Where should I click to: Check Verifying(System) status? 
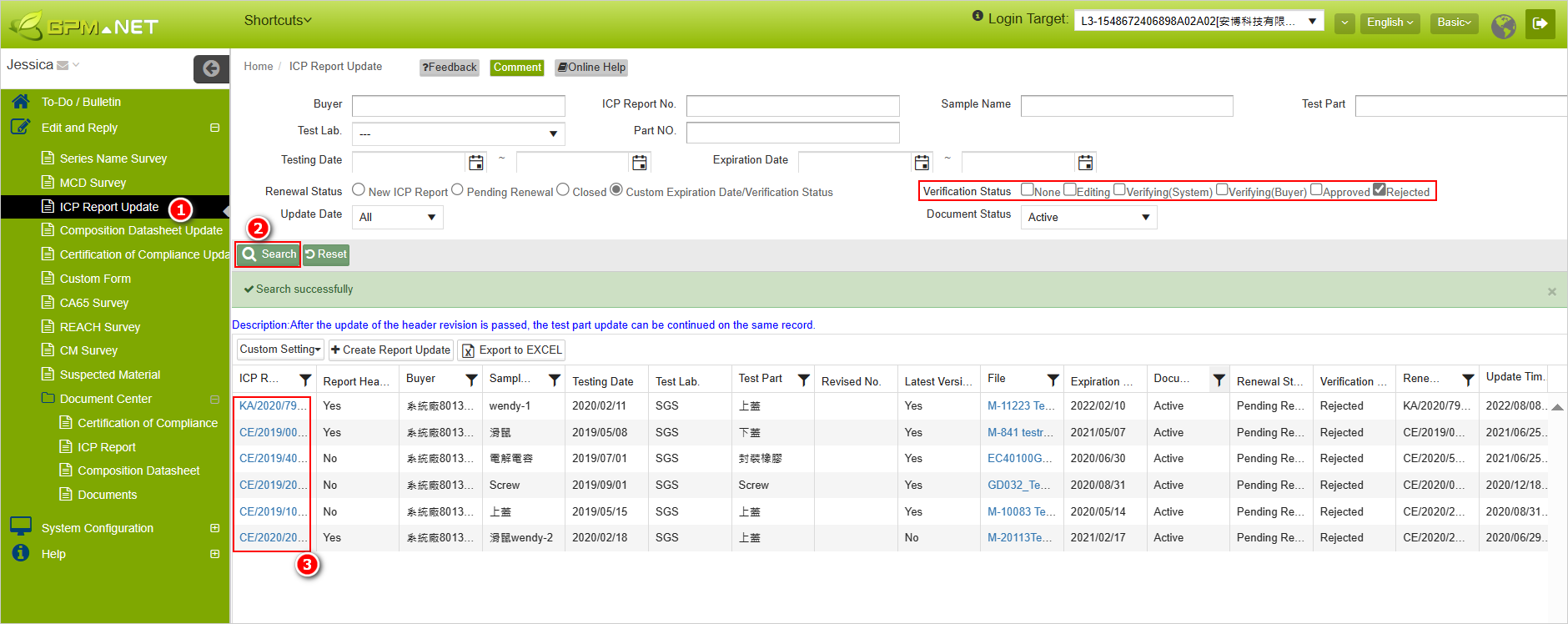pos(1119,189)
